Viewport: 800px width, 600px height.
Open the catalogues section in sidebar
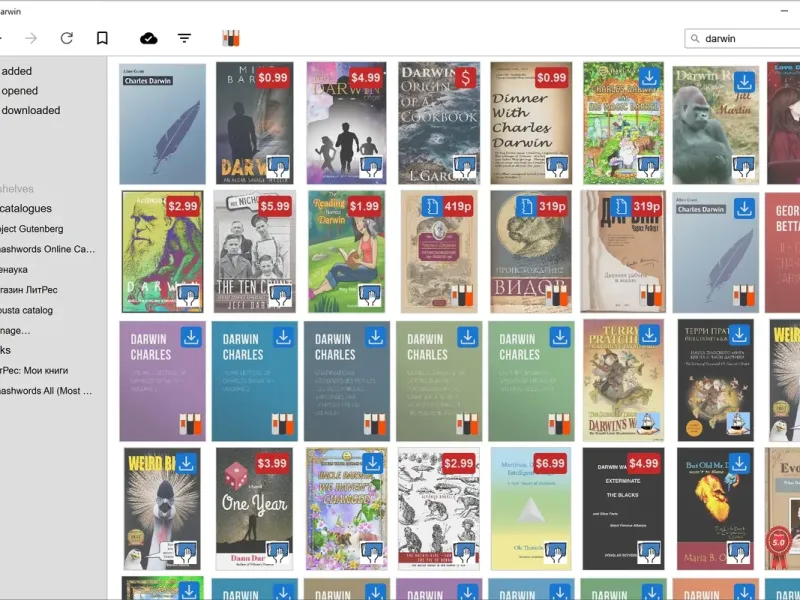(x=26, y=208)
